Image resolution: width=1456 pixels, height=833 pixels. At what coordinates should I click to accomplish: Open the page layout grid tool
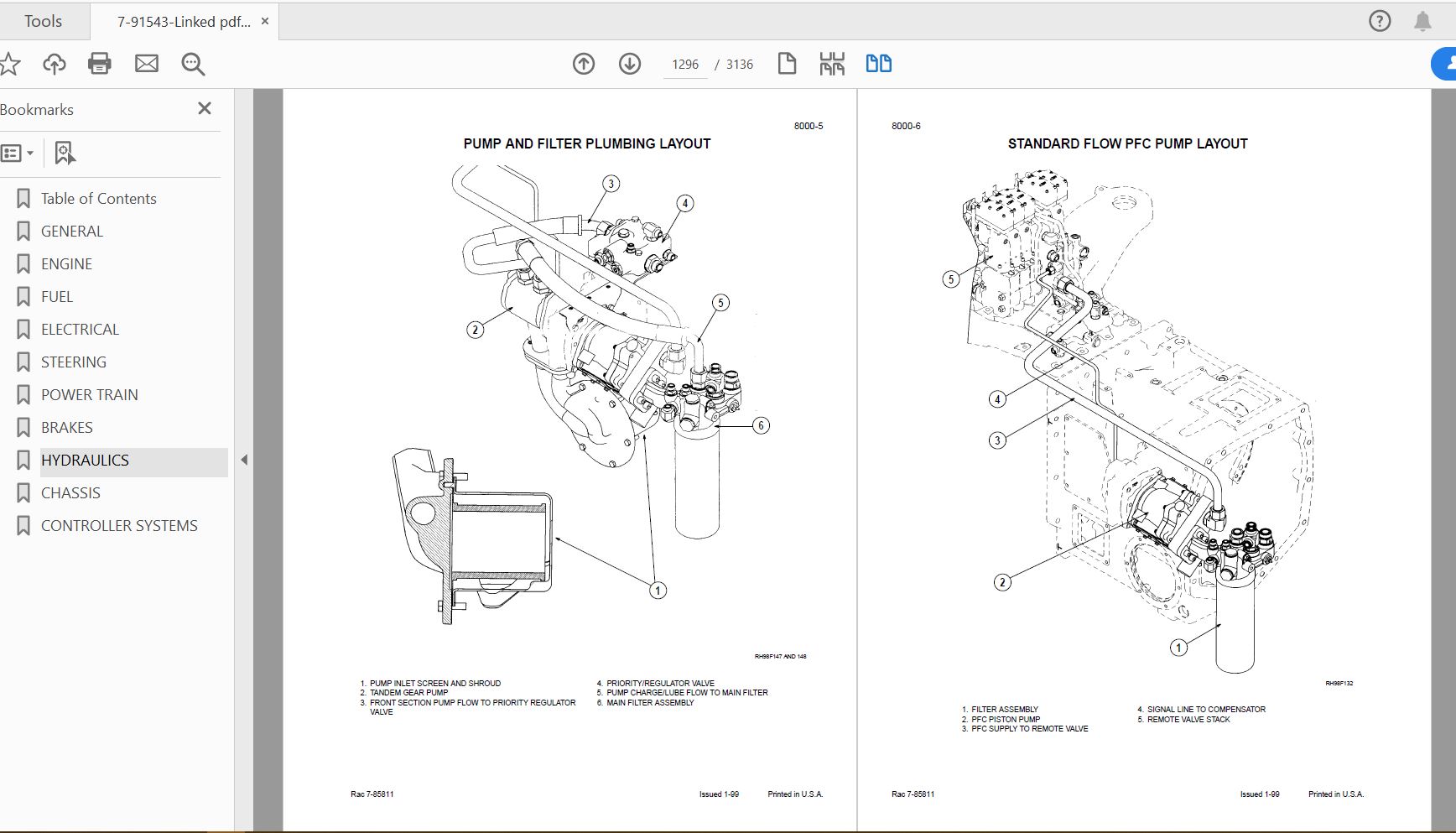click(832, 63)
